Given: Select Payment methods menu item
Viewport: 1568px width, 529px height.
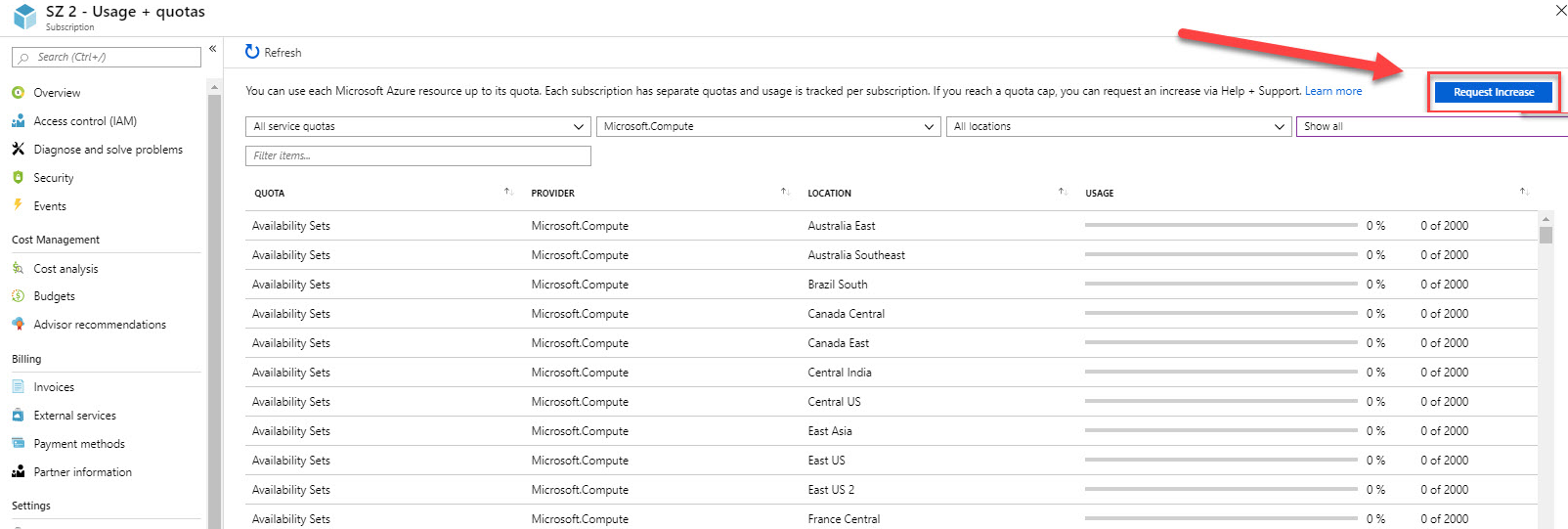Looking at the screenshot, I should pos(79,444).
